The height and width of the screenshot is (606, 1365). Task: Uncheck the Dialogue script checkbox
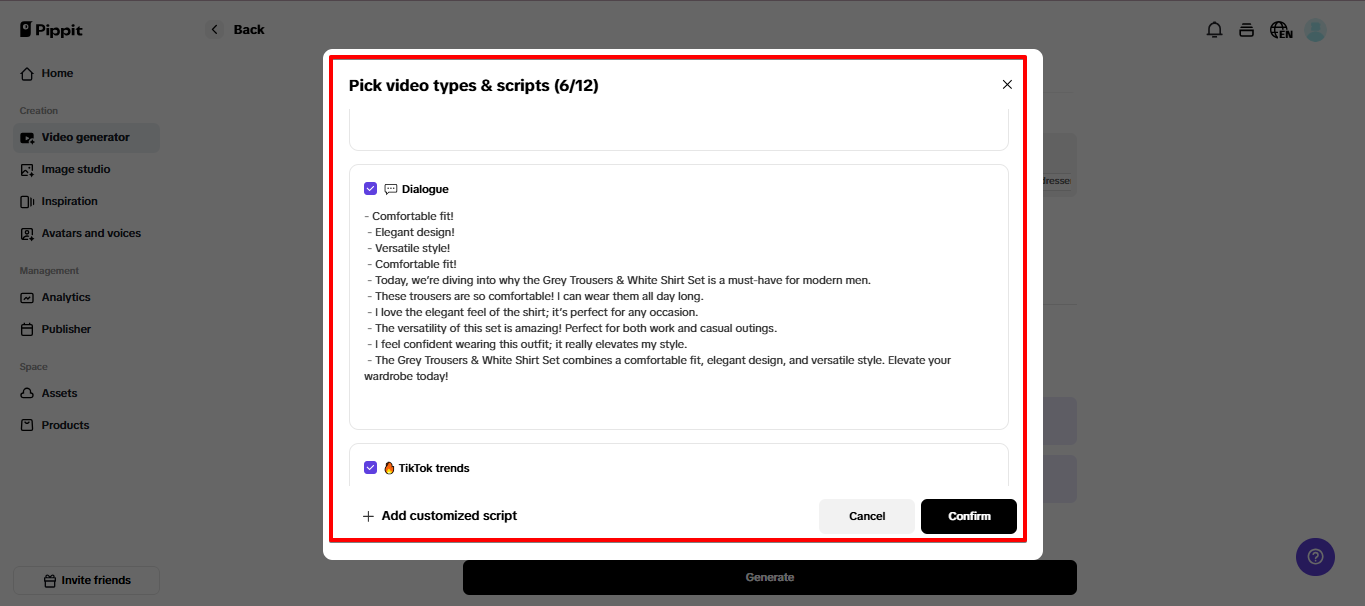pos(371,188)
